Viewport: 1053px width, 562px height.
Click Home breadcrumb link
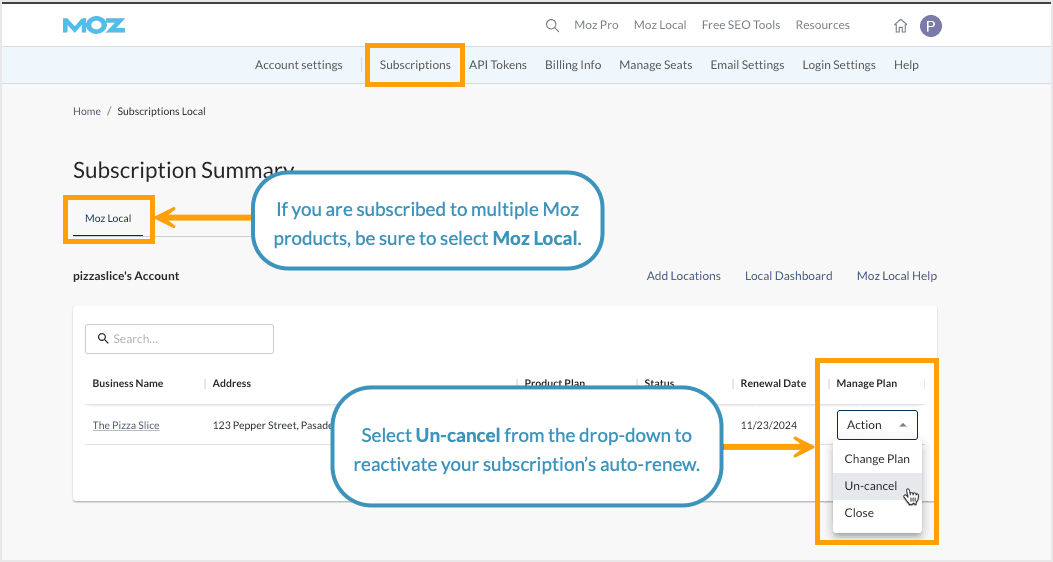(87, 112)
